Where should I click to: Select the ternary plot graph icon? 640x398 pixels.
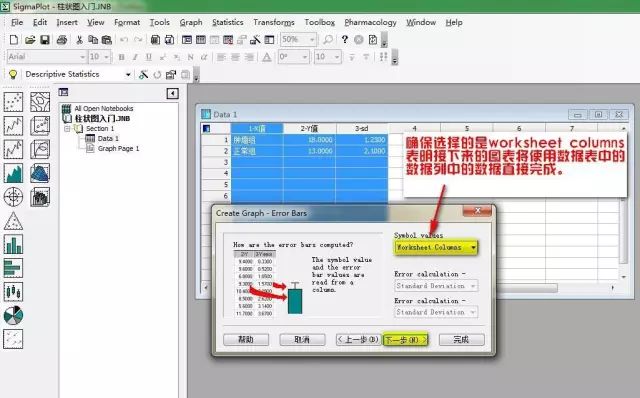click(x=13, y=220)
